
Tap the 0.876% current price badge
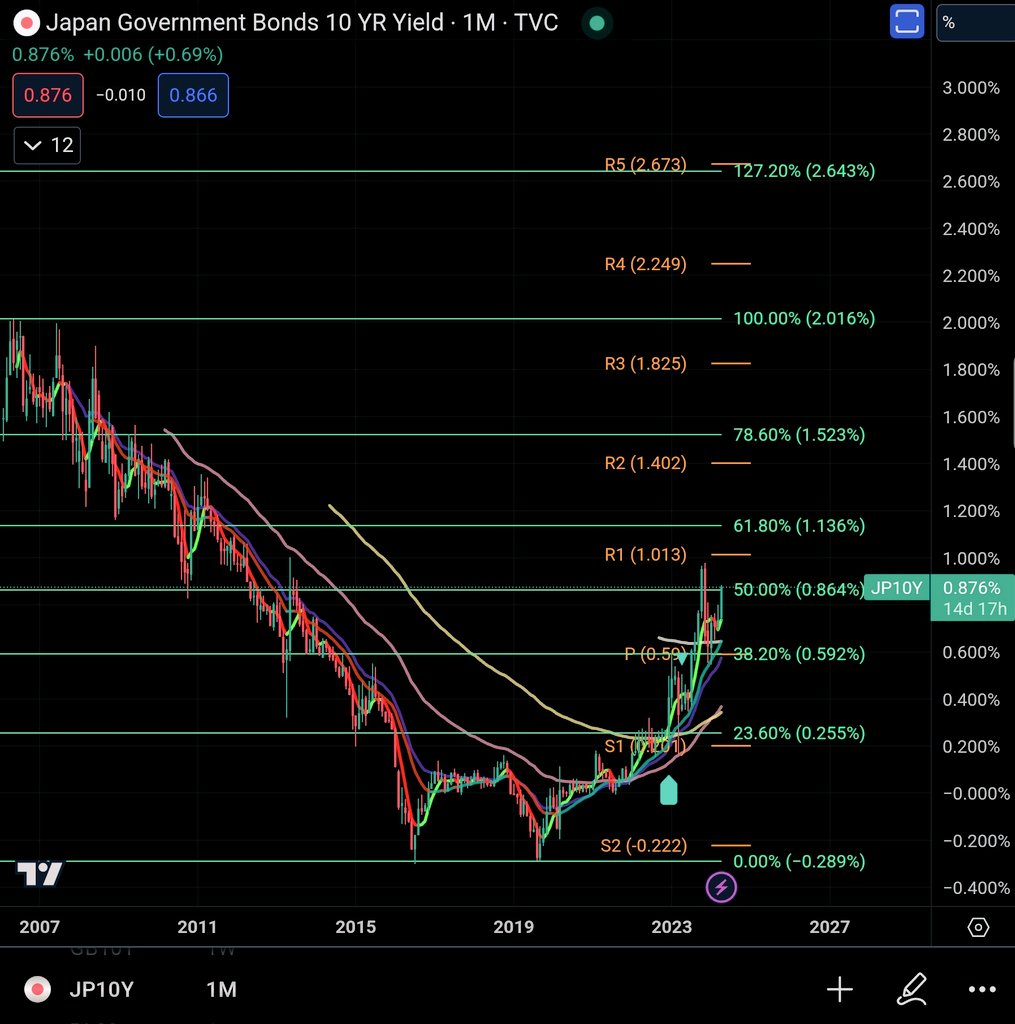972,598
